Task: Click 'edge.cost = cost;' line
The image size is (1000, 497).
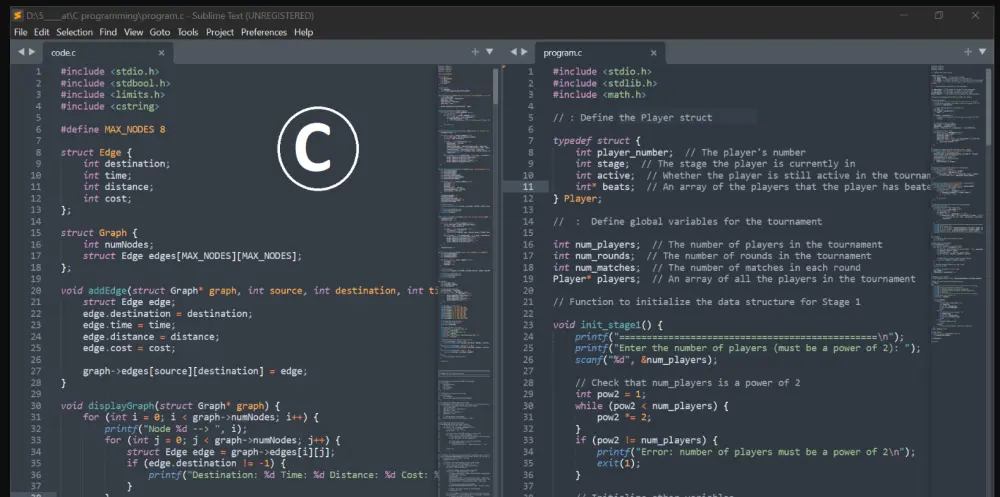Action: coord(129,348)
